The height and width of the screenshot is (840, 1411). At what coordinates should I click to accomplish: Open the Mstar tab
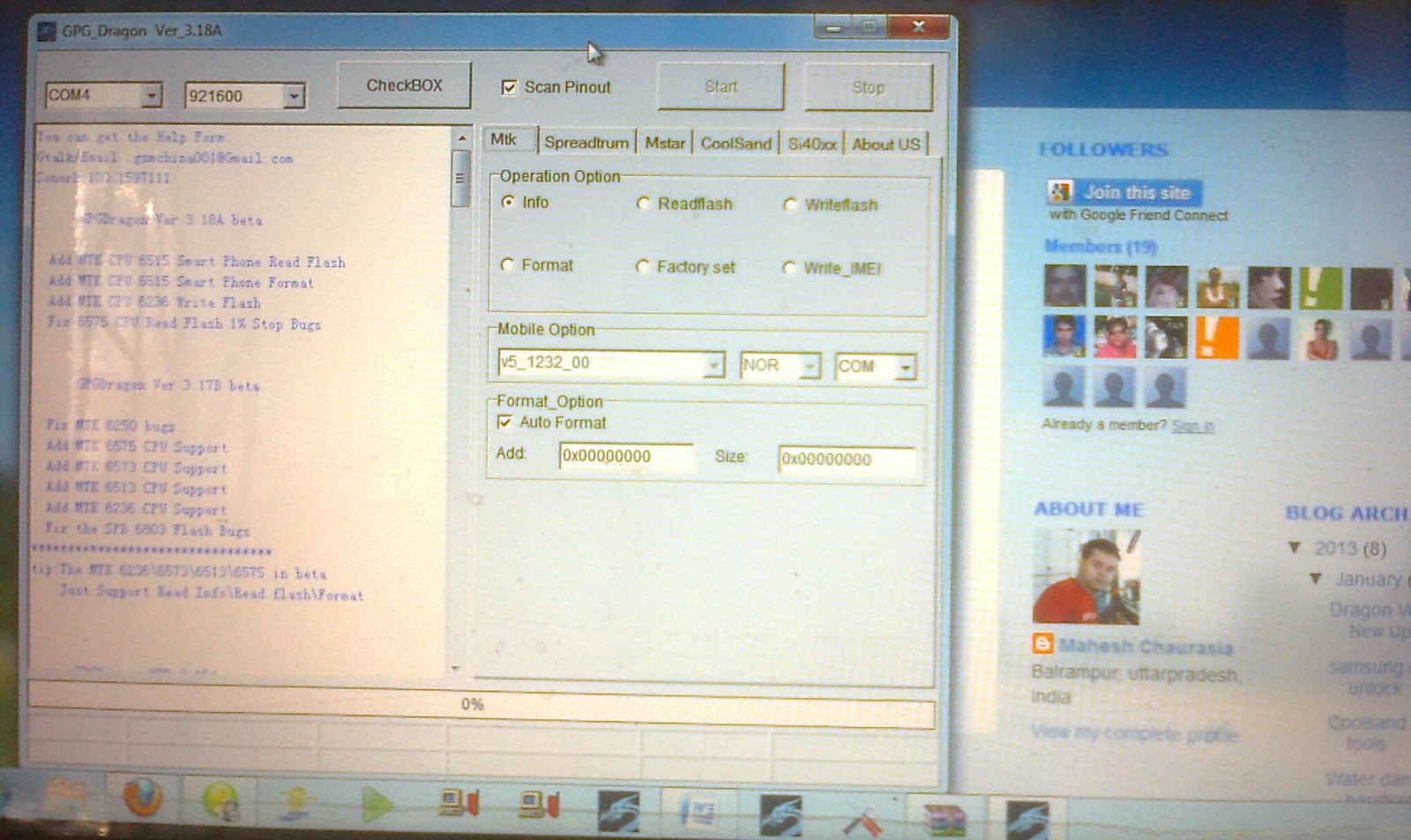click(664, 143)
